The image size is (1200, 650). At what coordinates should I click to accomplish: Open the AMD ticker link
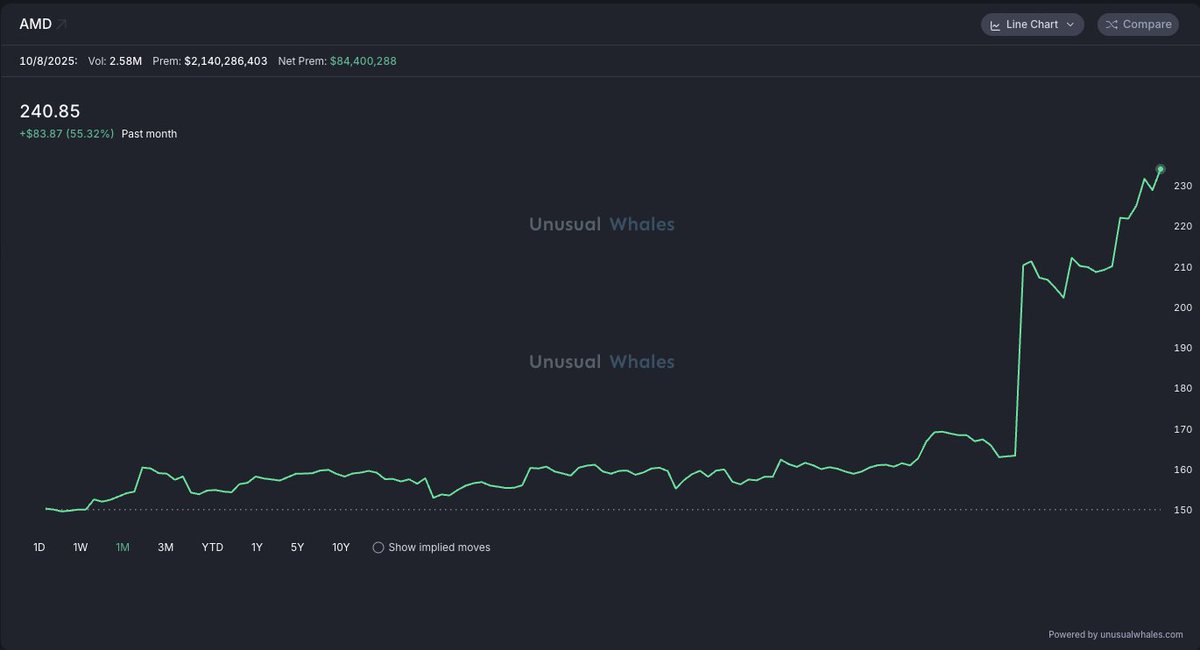point(35,24)
